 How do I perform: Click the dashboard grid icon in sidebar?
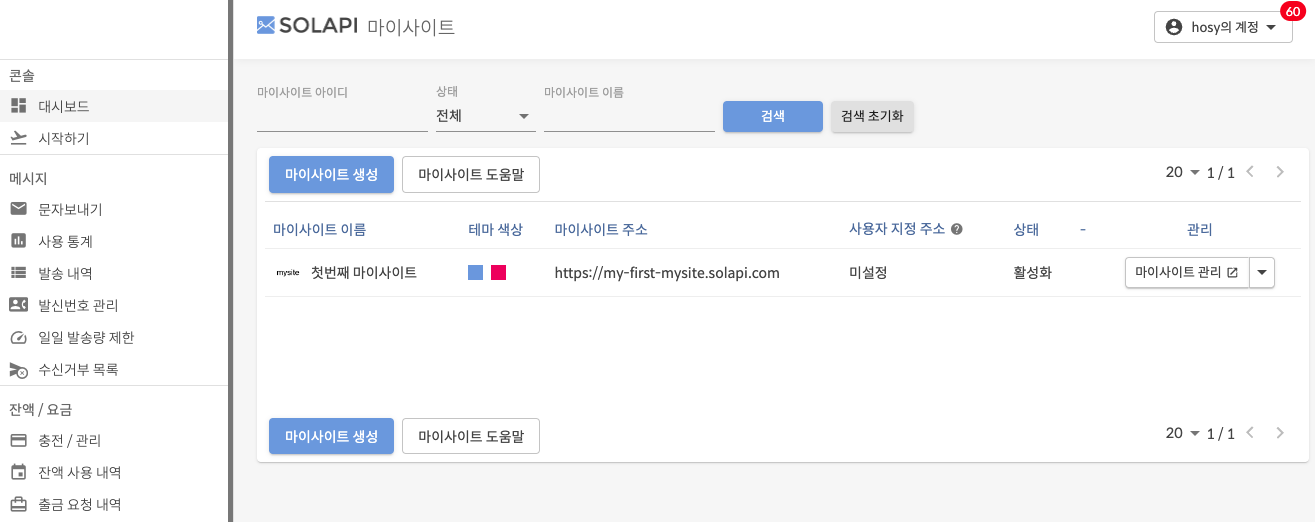(x=18, y=106)
